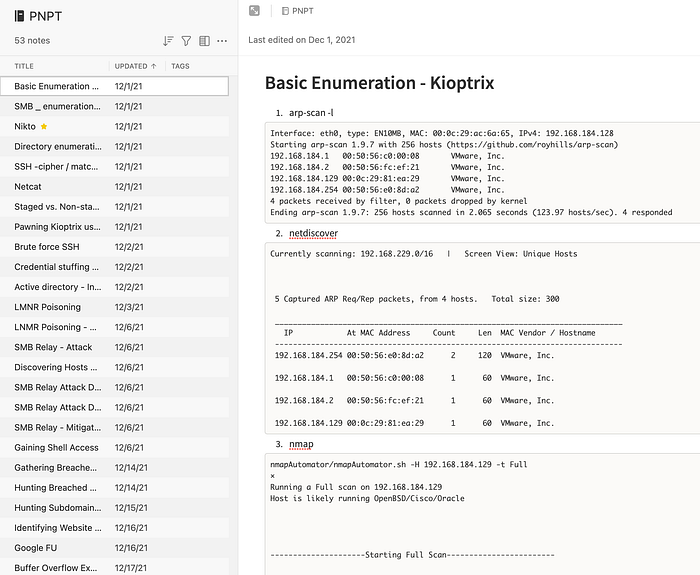Expand note to full screen icon
This screenshot has height=575, width=700.
pos(254,11)
